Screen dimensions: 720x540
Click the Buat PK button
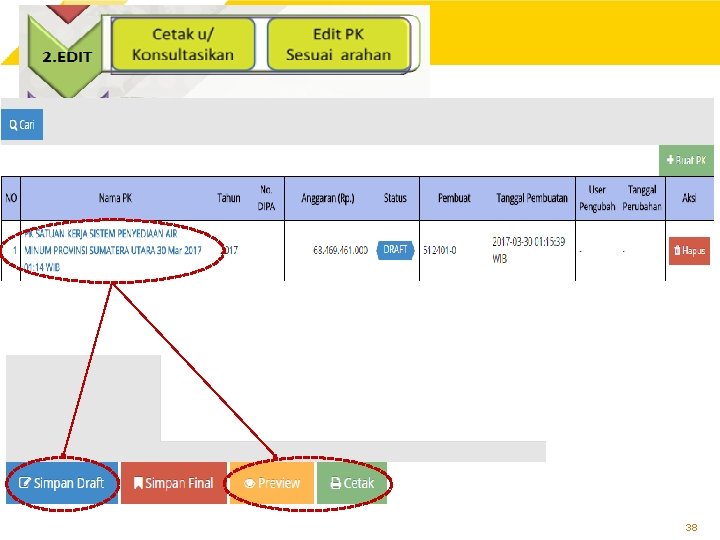pyautogui.click(x=686, y=160)
